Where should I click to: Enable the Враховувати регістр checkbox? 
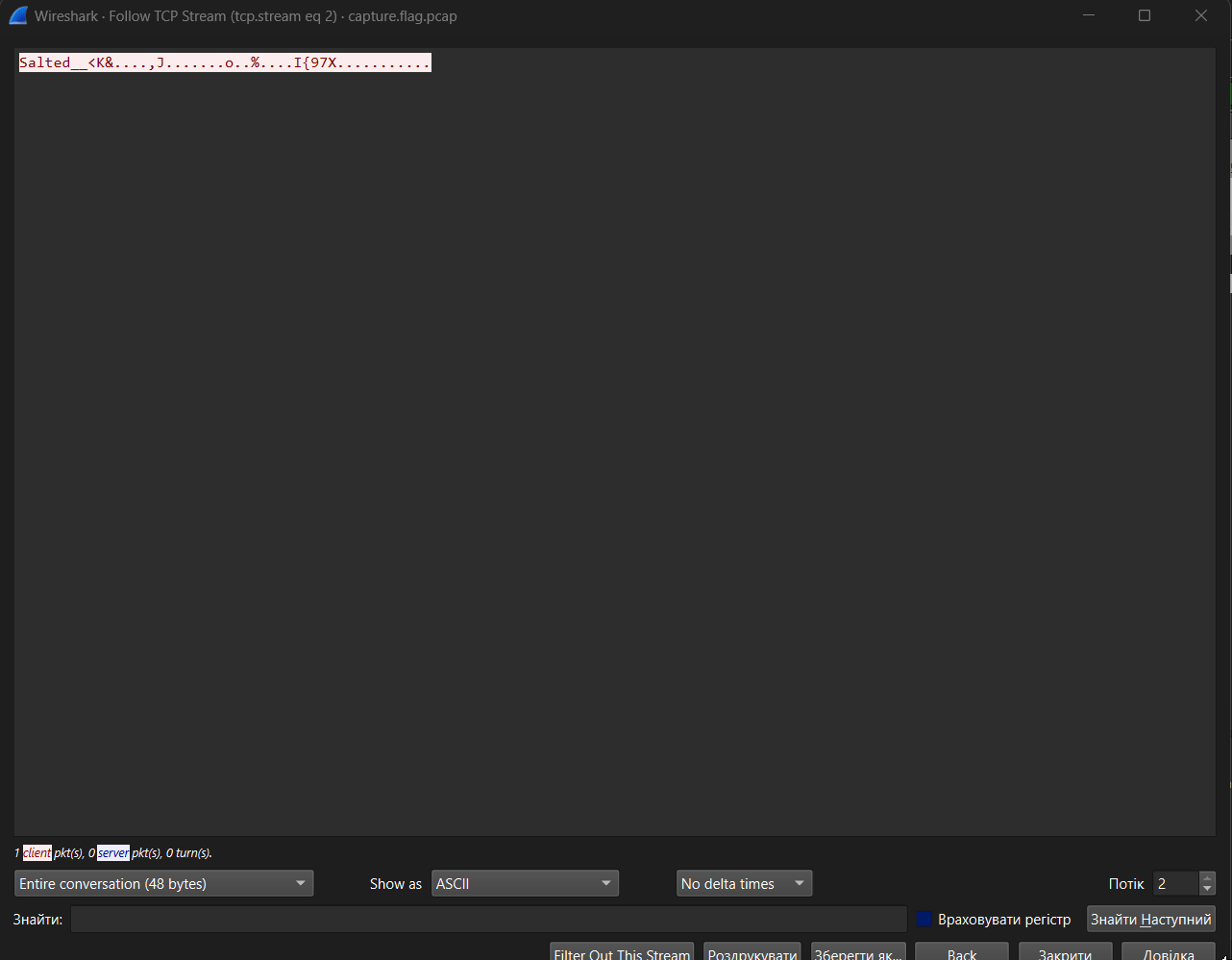[x=924, y=920]
